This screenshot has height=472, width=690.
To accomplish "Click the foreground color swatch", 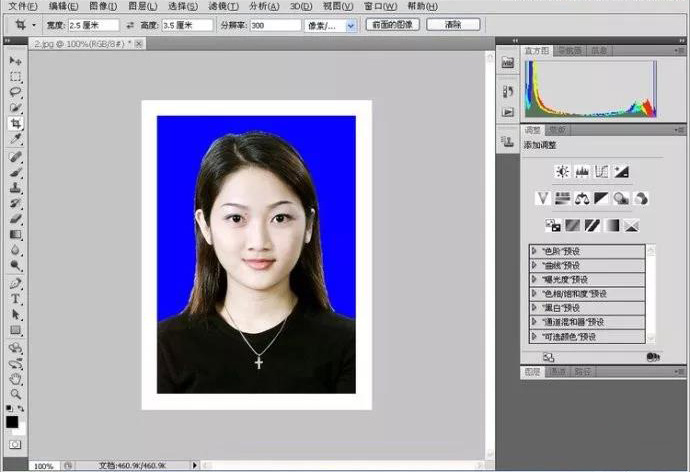I will click(x=12, y=421).
